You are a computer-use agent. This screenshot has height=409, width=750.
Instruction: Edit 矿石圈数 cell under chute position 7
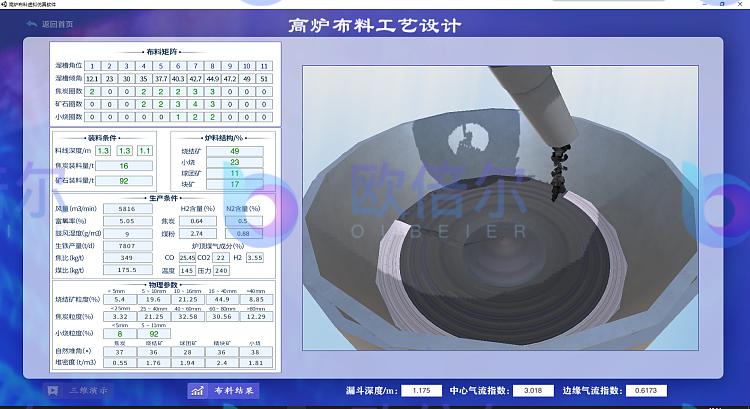click(195, 104)
